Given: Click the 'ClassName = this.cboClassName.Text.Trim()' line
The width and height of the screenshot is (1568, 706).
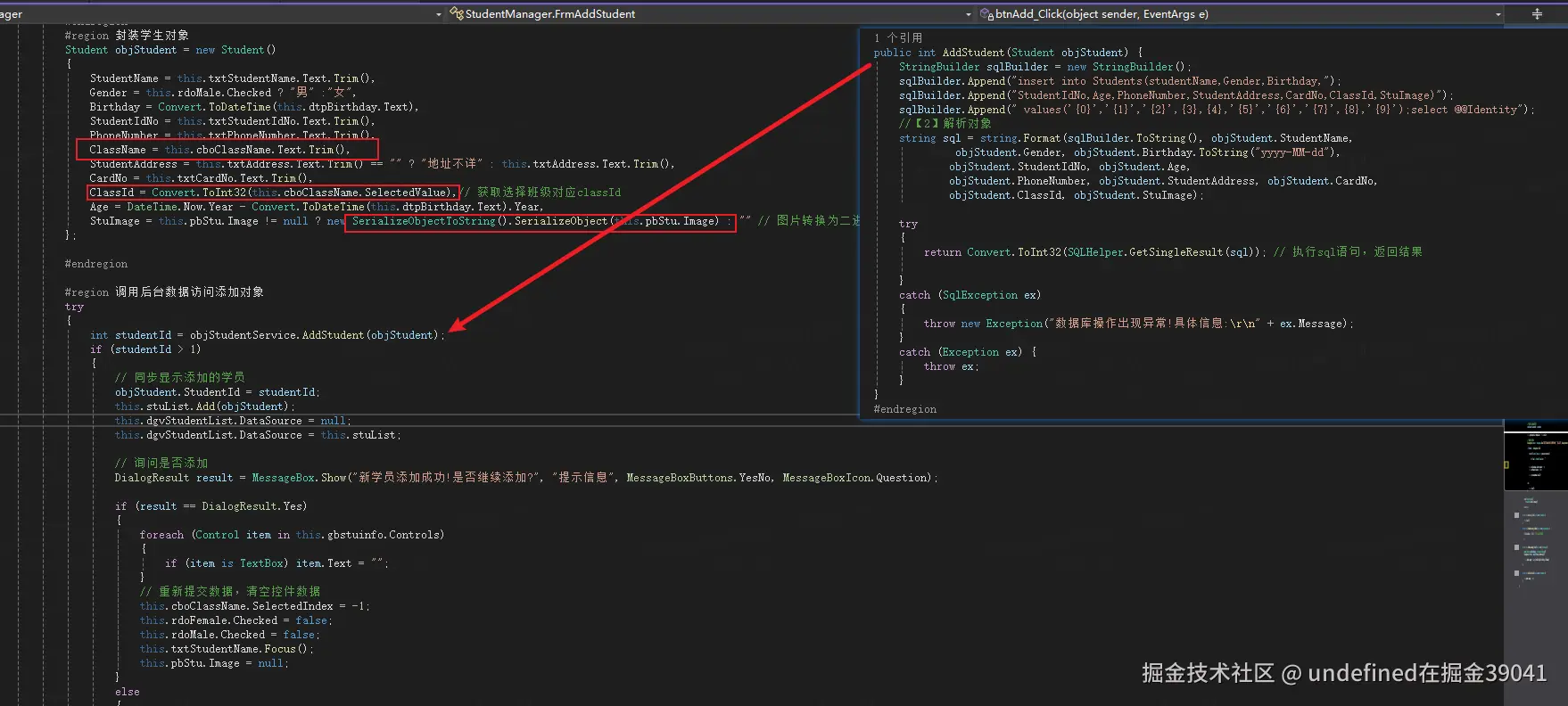Looking at the screenshot, I should click(220, 150).
